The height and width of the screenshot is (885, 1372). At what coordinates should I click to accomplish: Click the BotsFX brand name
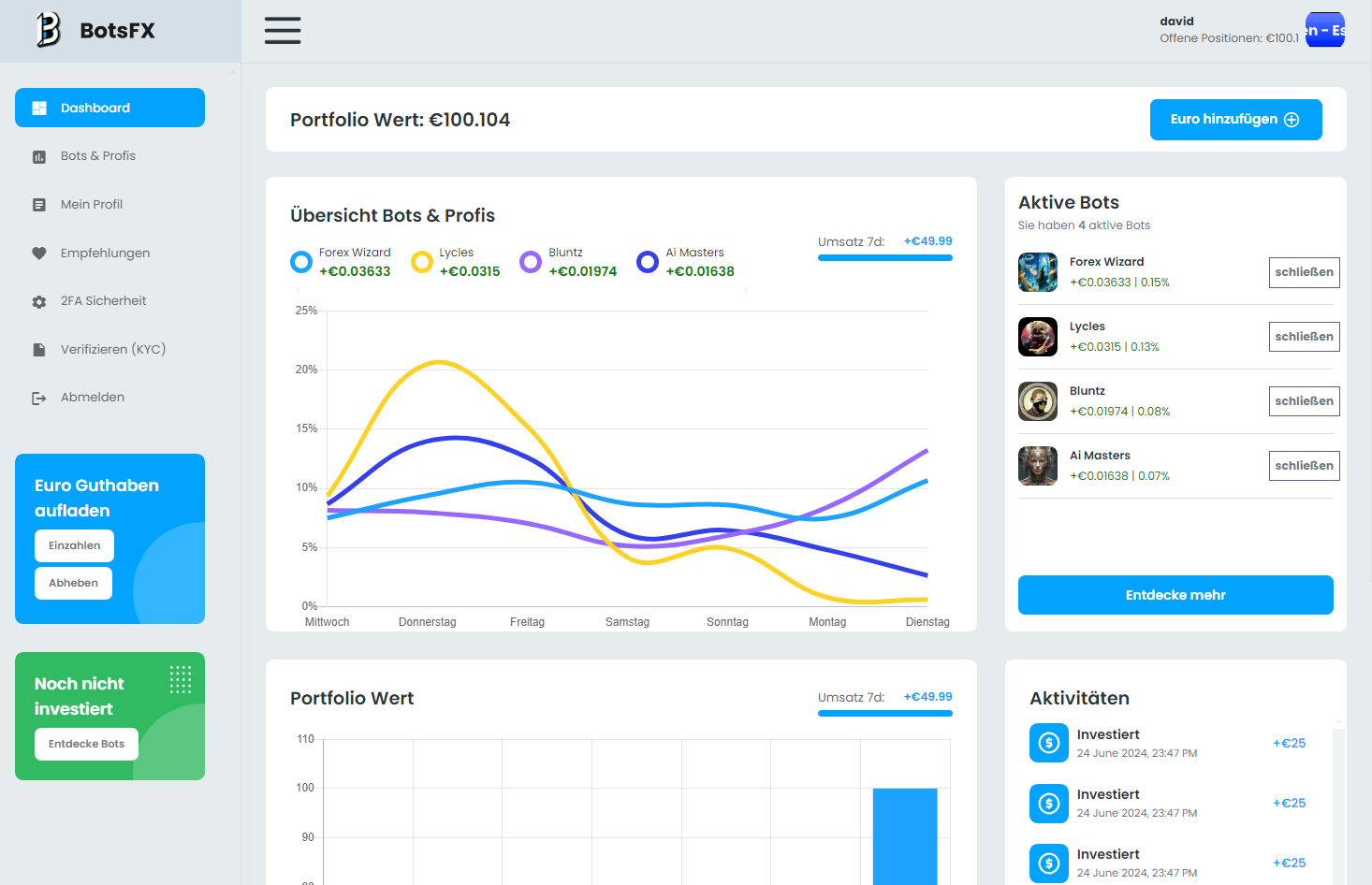tap(118, 31)
